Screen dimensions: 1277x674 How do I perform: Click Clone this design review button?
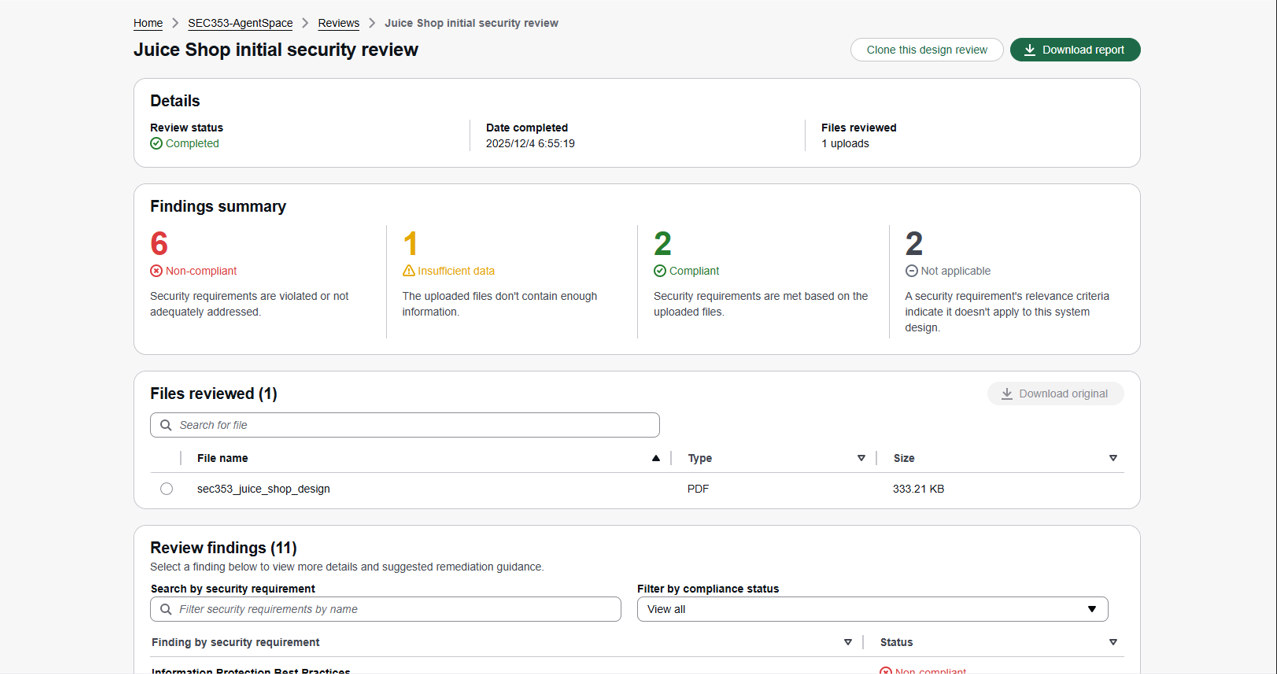[x=926, y=50]
